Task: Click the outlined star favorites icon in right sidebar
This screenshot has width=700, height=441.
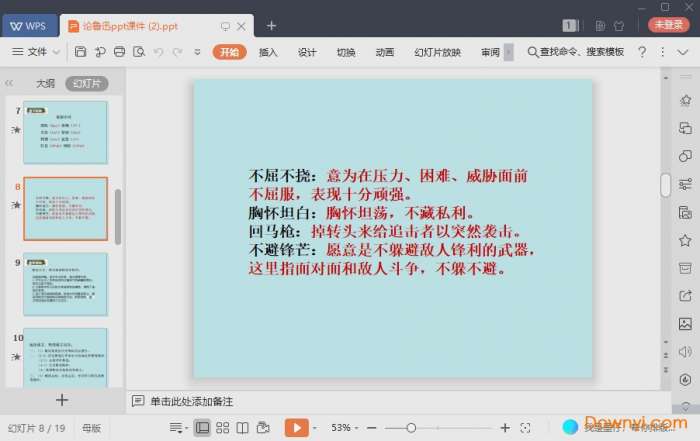Action: click(685, 240)
